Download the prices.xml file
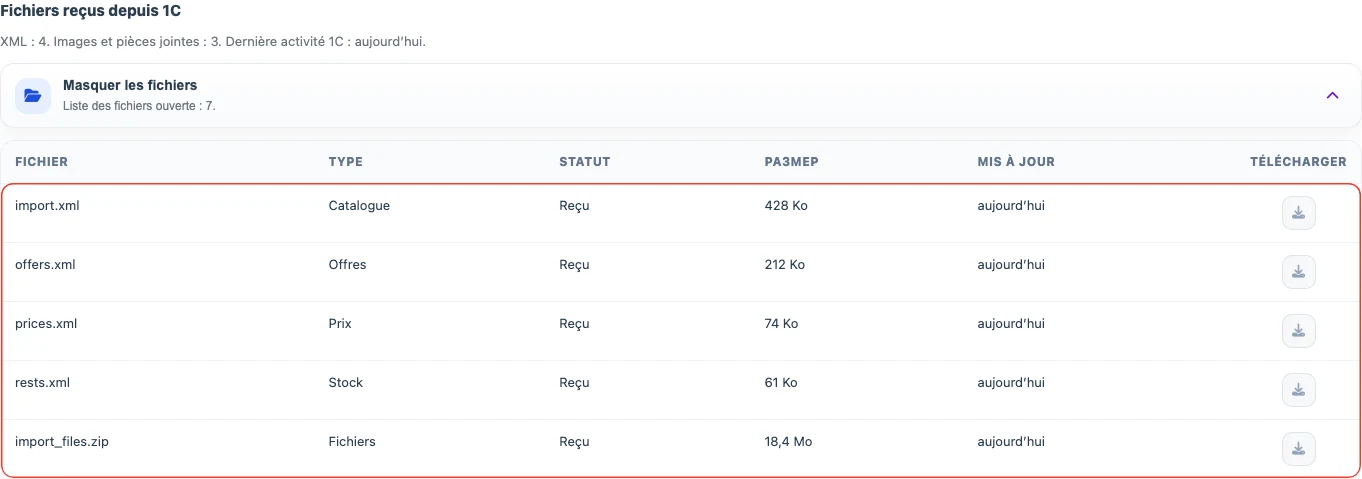Image resolution: width=1362 pixels, height=479 pixels. point(1298,331)
